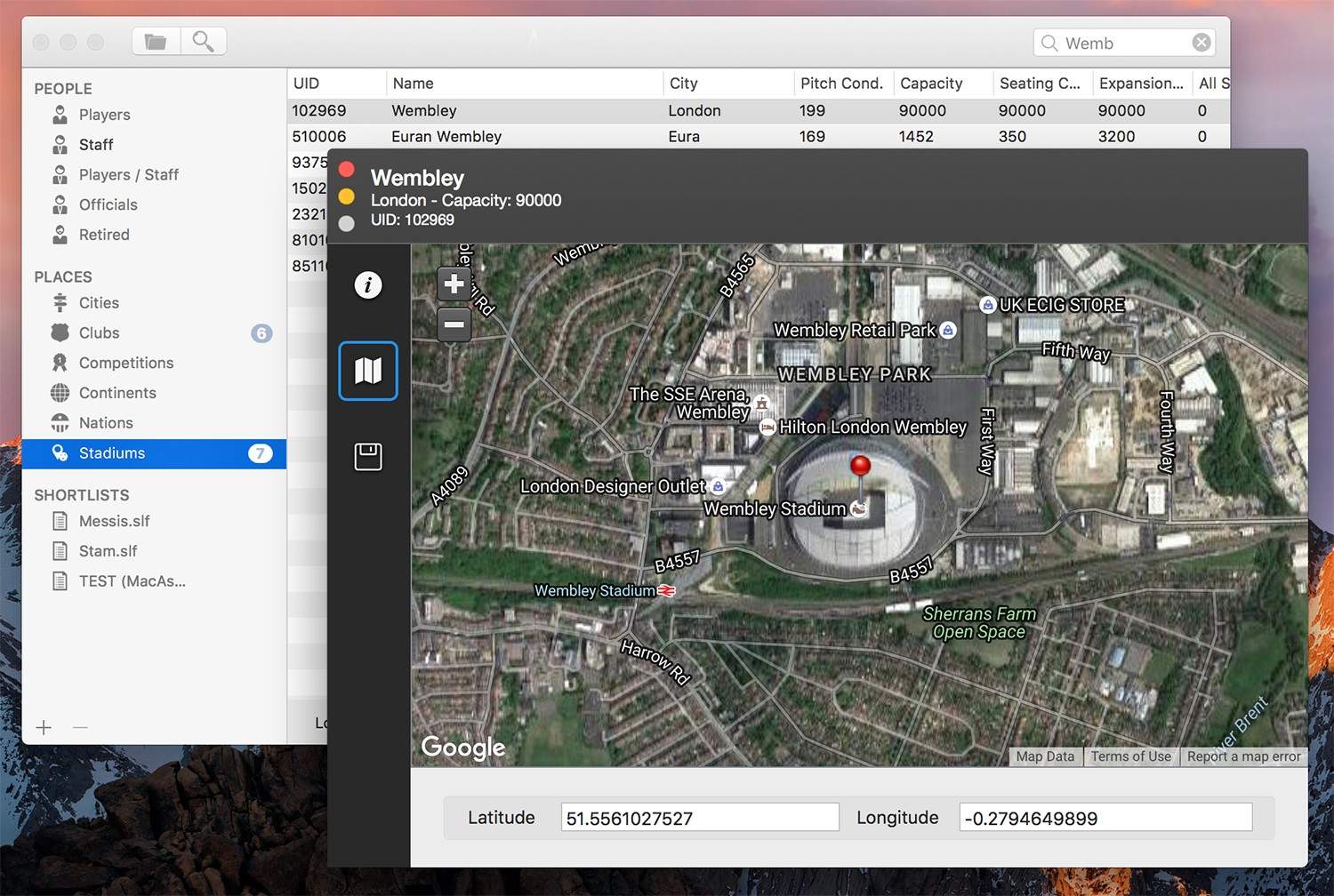Click the magnifier search toolbar icon

coord(204,42)
